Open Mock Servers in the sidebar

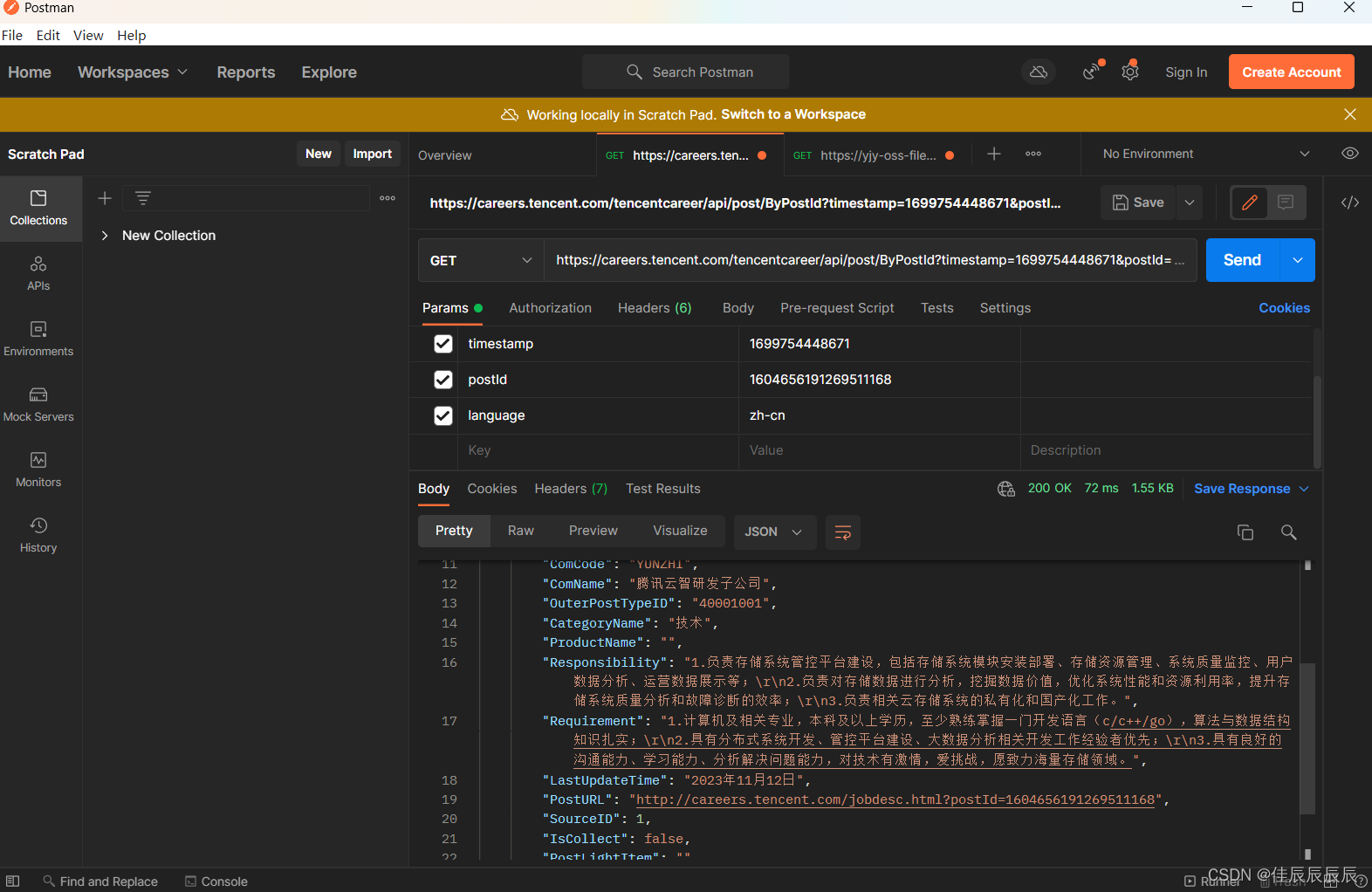click(38, 405)
